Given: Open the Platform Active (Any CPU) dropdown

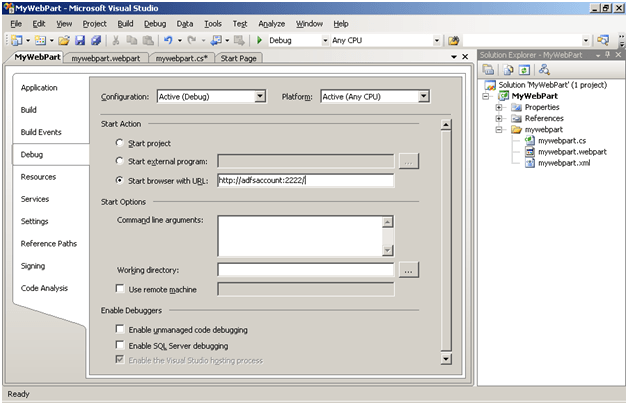Looking at the screenshot, I should pos(424,96).
